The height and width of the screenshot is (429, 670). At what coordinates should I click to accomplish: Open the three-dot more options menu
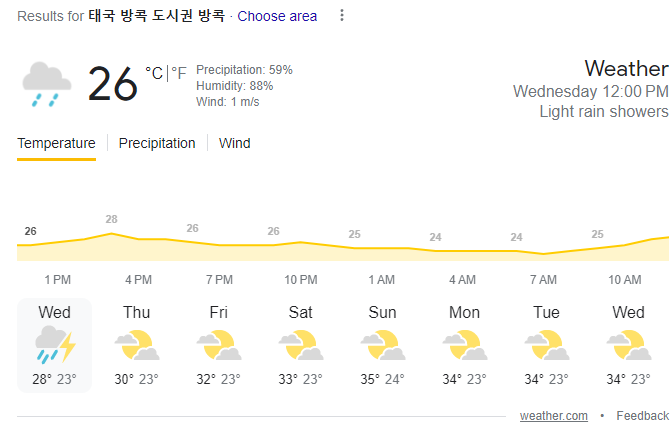[x=342, y=16]
